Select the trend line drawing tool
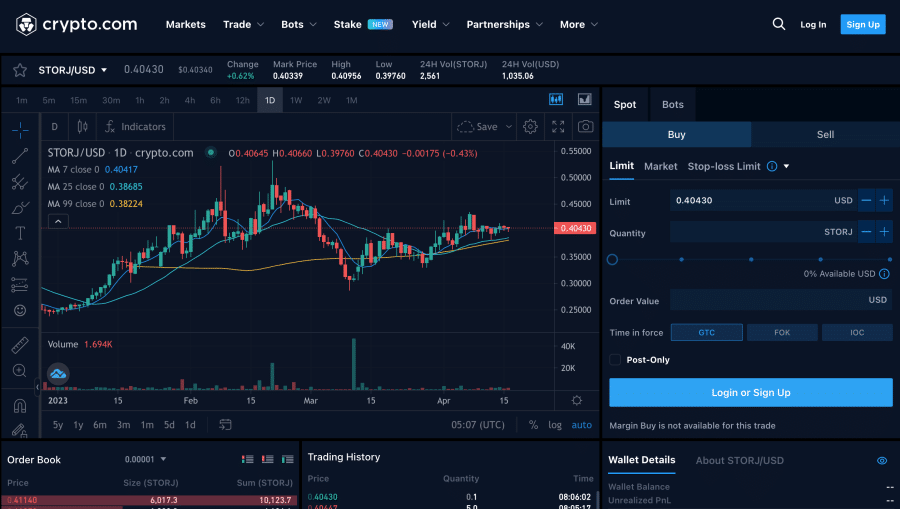The image size is (900, 509). coord(20,156)
